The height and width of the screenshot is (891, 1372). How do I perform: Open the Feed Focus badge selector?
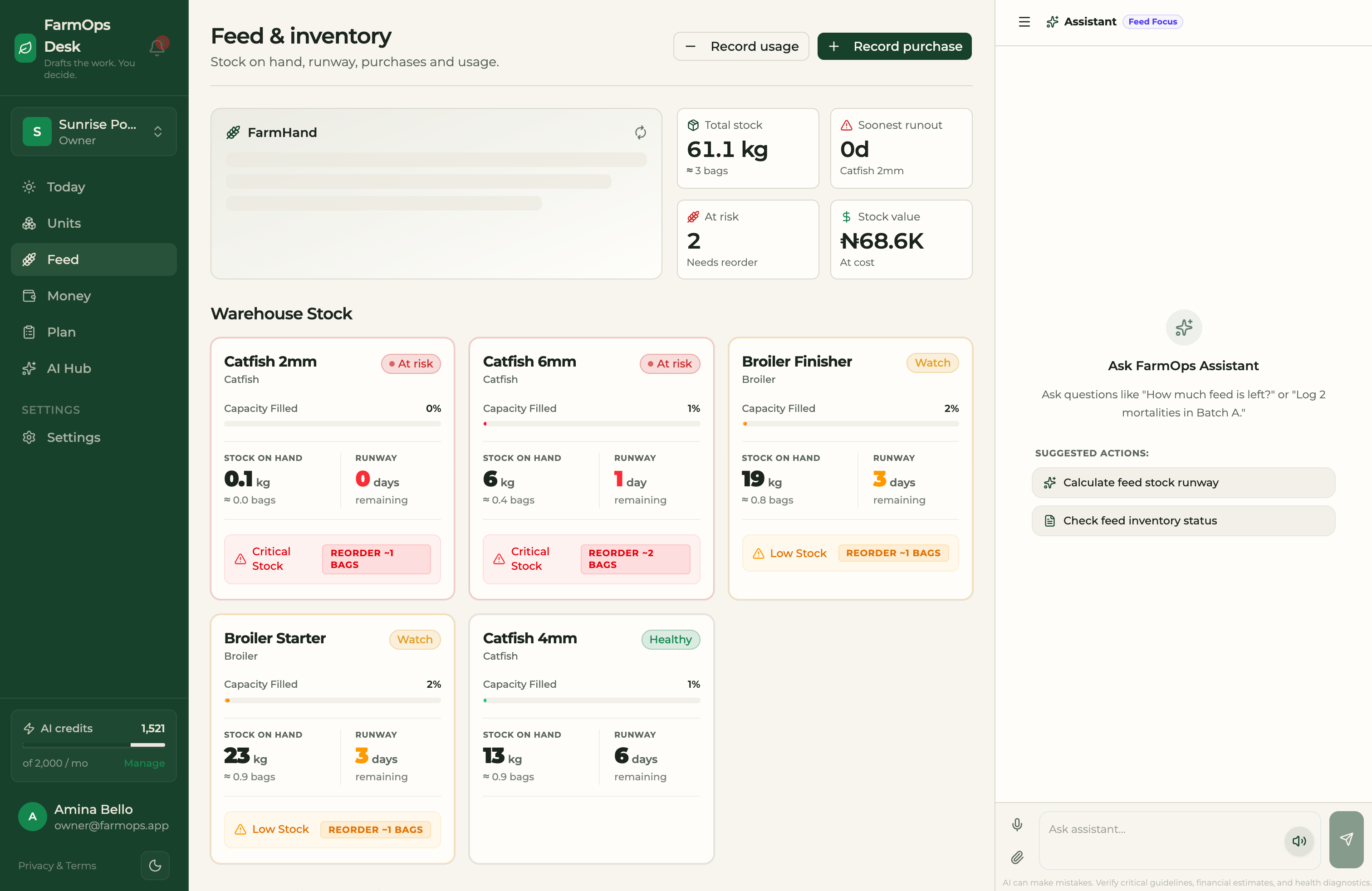1152,22
